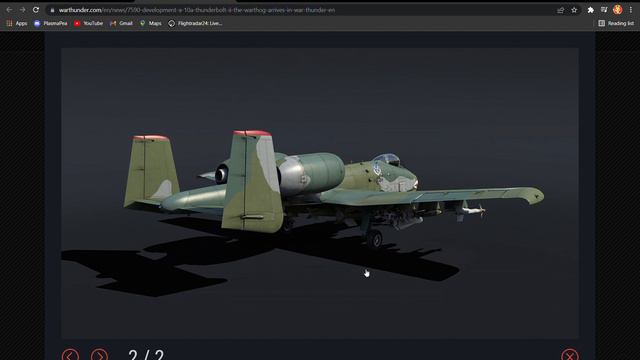This screenshot has height=360, width=640.
Task: Go back to the previous browser page
Action: tap(9, 10)
